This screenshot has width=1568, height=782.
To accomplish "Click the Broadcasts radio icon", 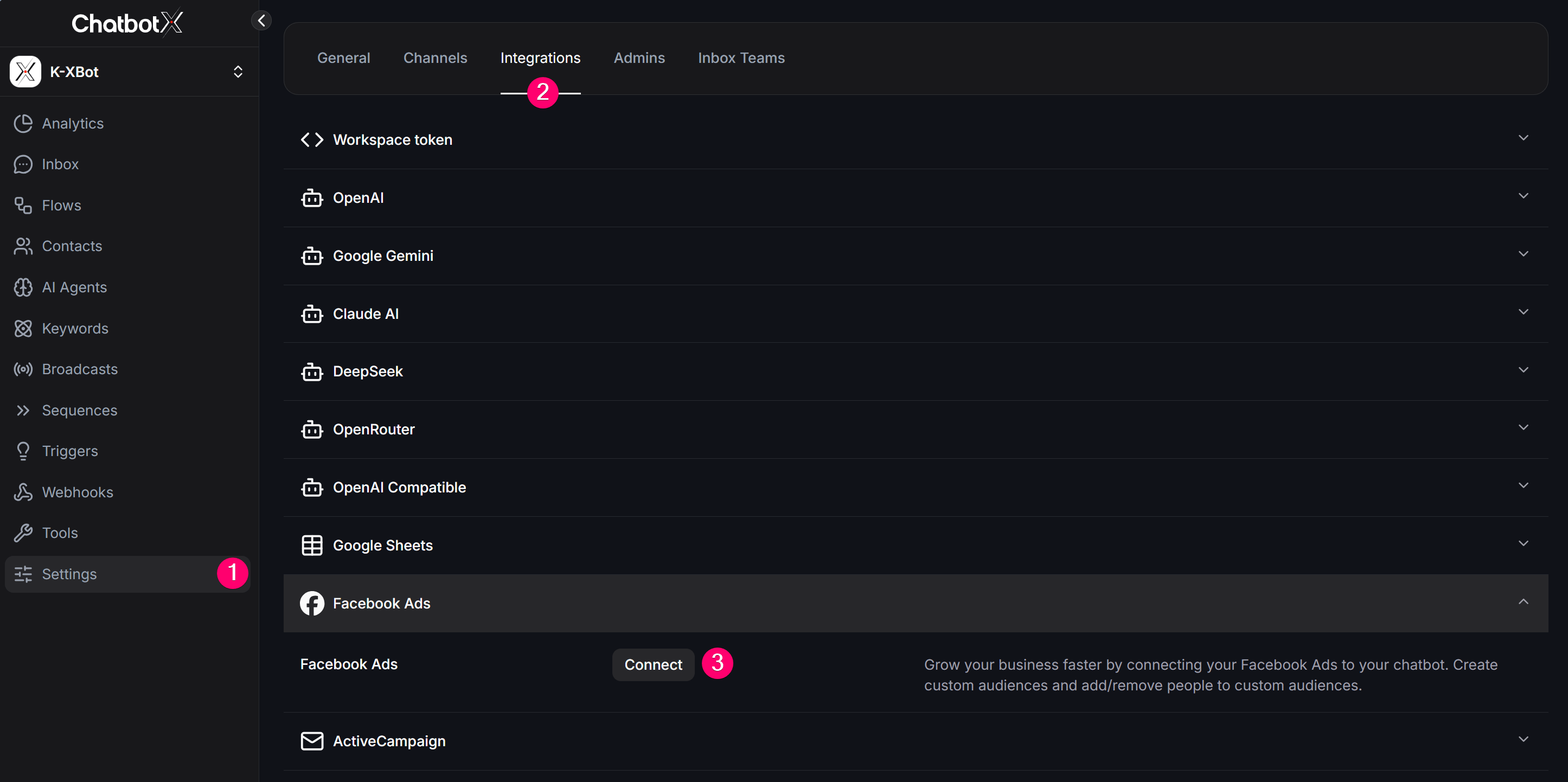I will click(23, 369).
